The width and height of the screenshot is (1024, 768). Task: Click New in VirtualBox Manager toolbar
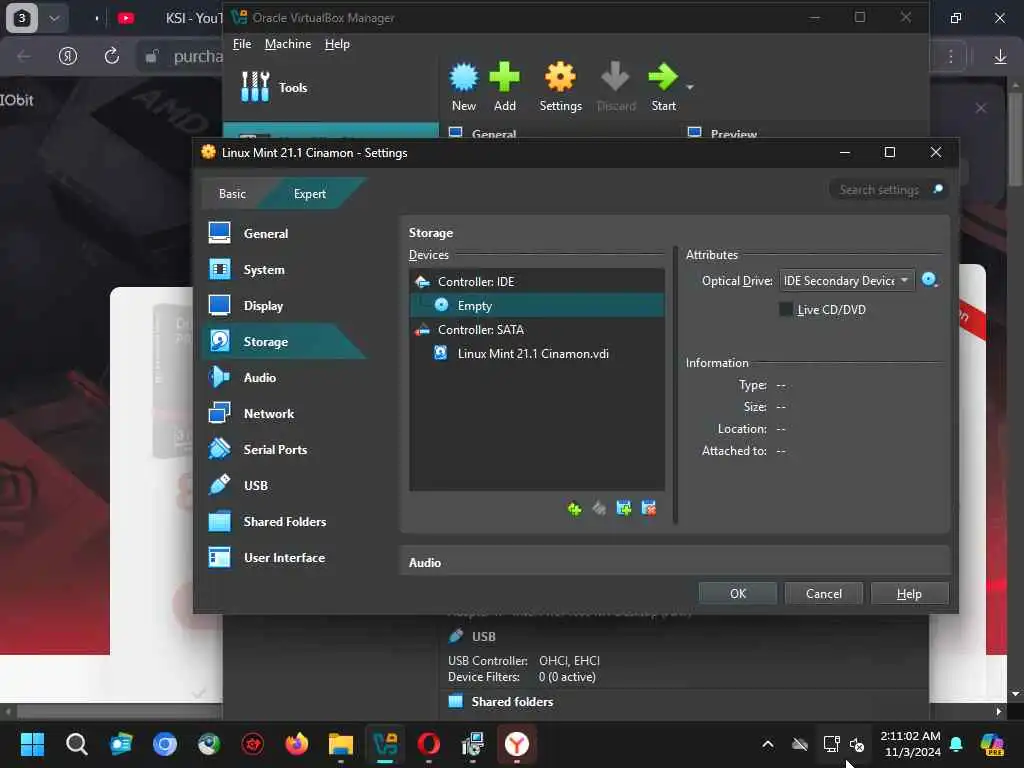coord(464,87)
